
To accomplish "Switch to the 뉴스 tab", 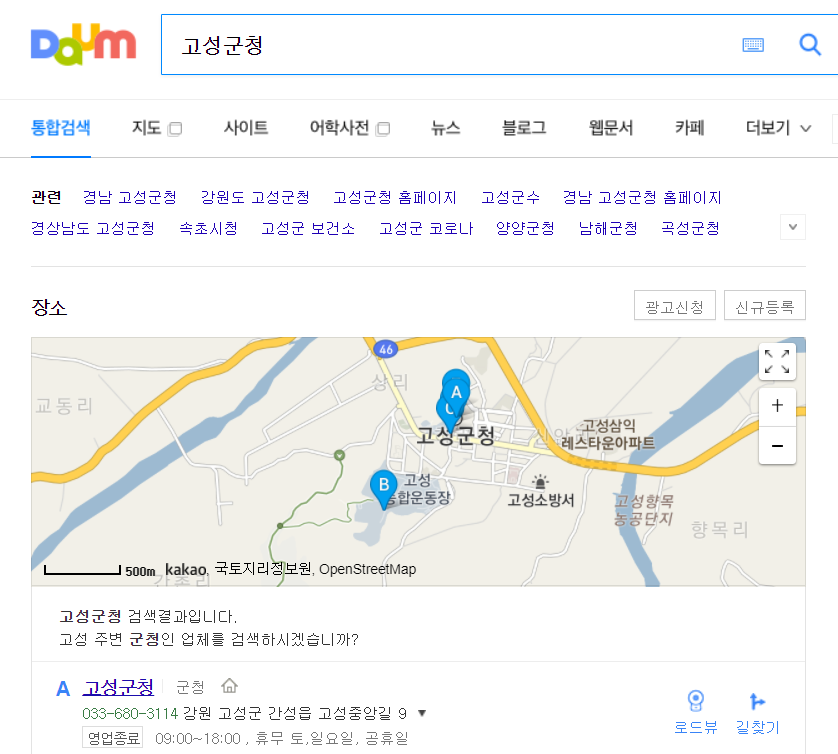I will point(446,128).
